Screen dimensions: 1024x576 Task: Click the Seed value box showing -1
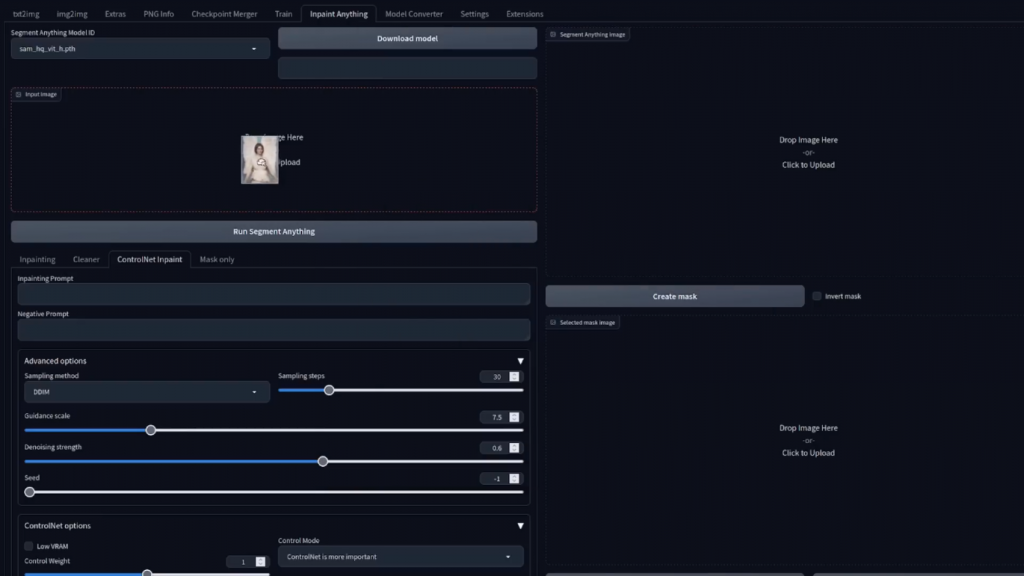coord(495,479)
